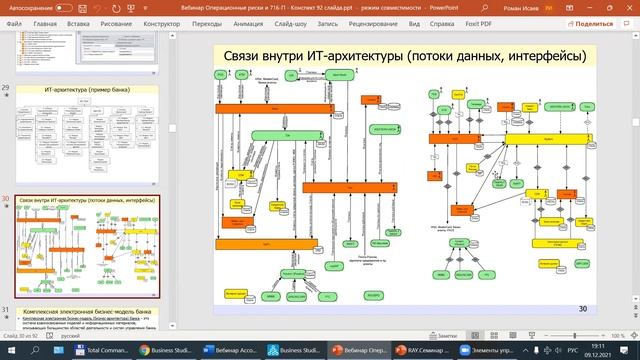Open the Запись tab
The height and width of the screenshot is (360, 640).
click(328, 24)
